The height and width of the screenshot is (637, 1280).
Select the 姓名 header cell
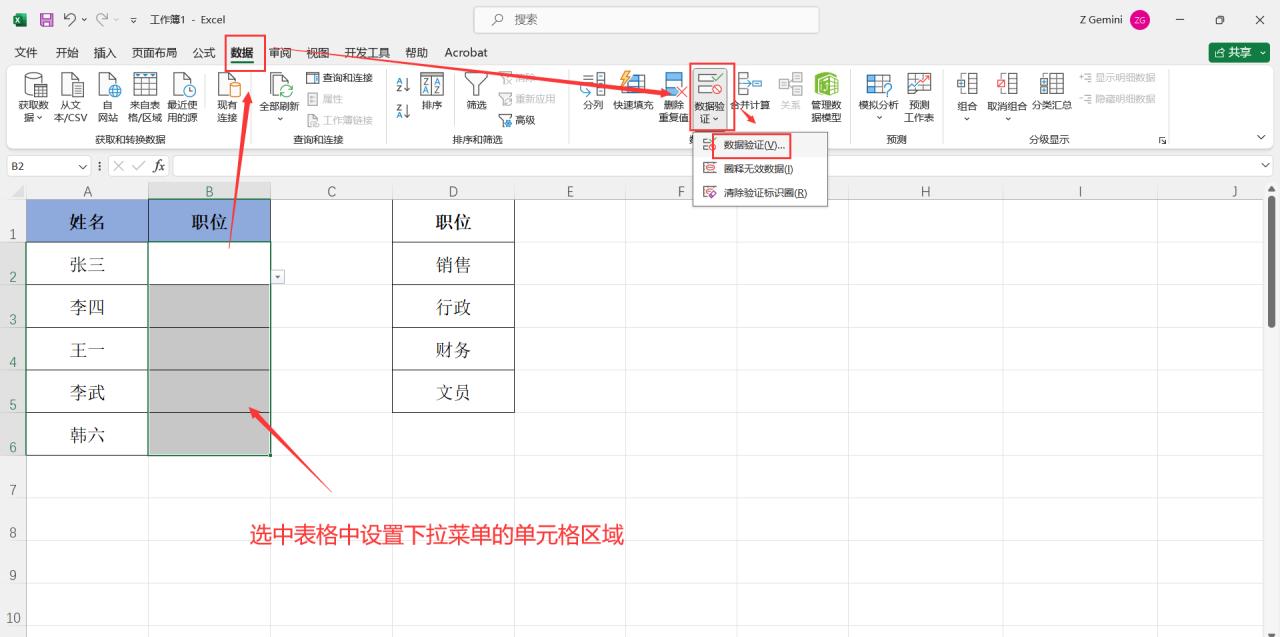point(87,221)
